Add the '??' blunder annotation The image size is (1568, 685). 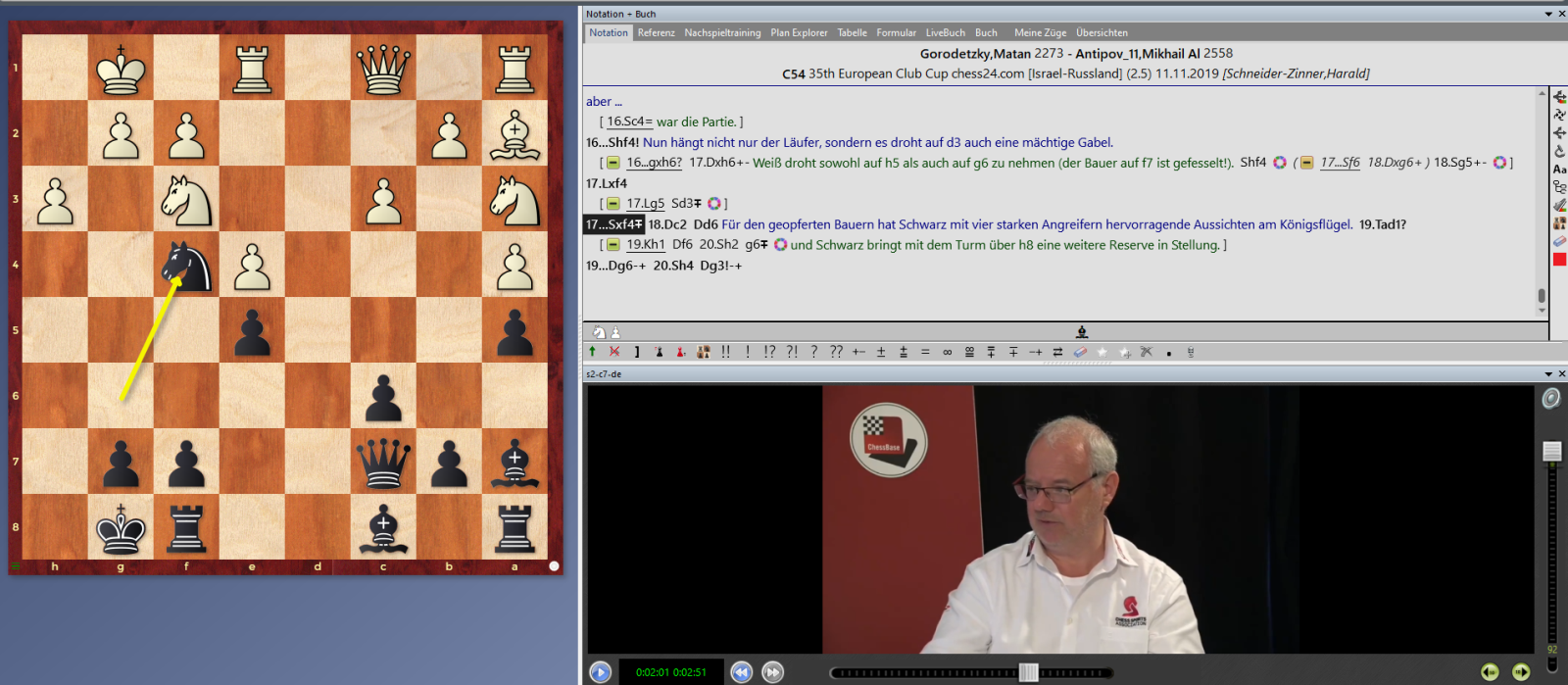pyautogui.click(x=836, y=352)
